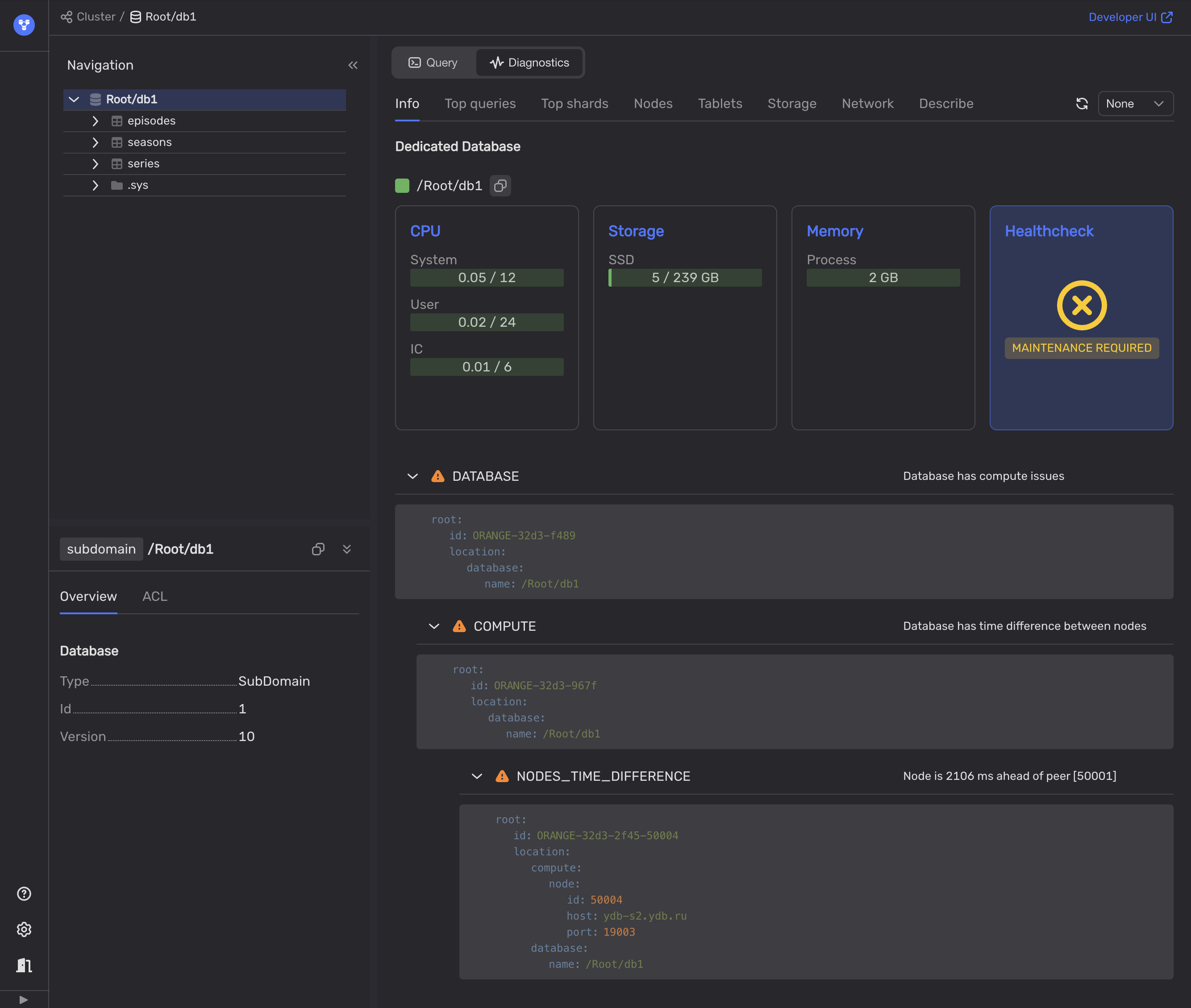Image resolution: width=1191 pixels, height=1008 pixels.
Task: Switch to the Top shards tab
Action: (x=575, y=104)
